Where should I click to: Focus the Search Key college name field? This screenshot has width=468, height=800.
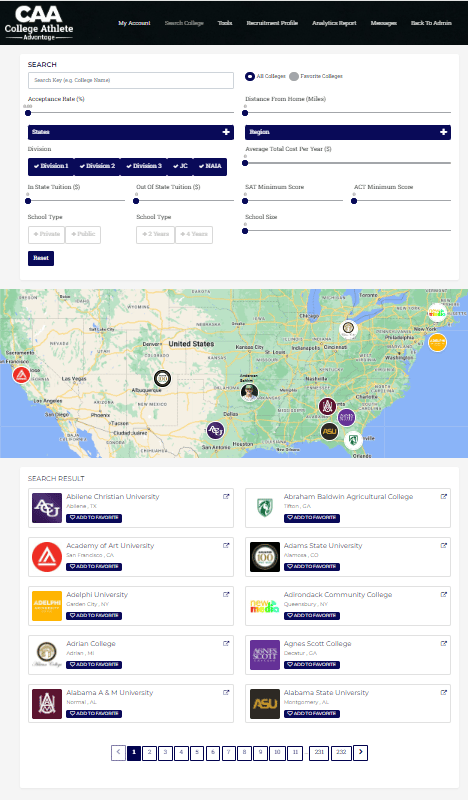click(x=131, y=80)
